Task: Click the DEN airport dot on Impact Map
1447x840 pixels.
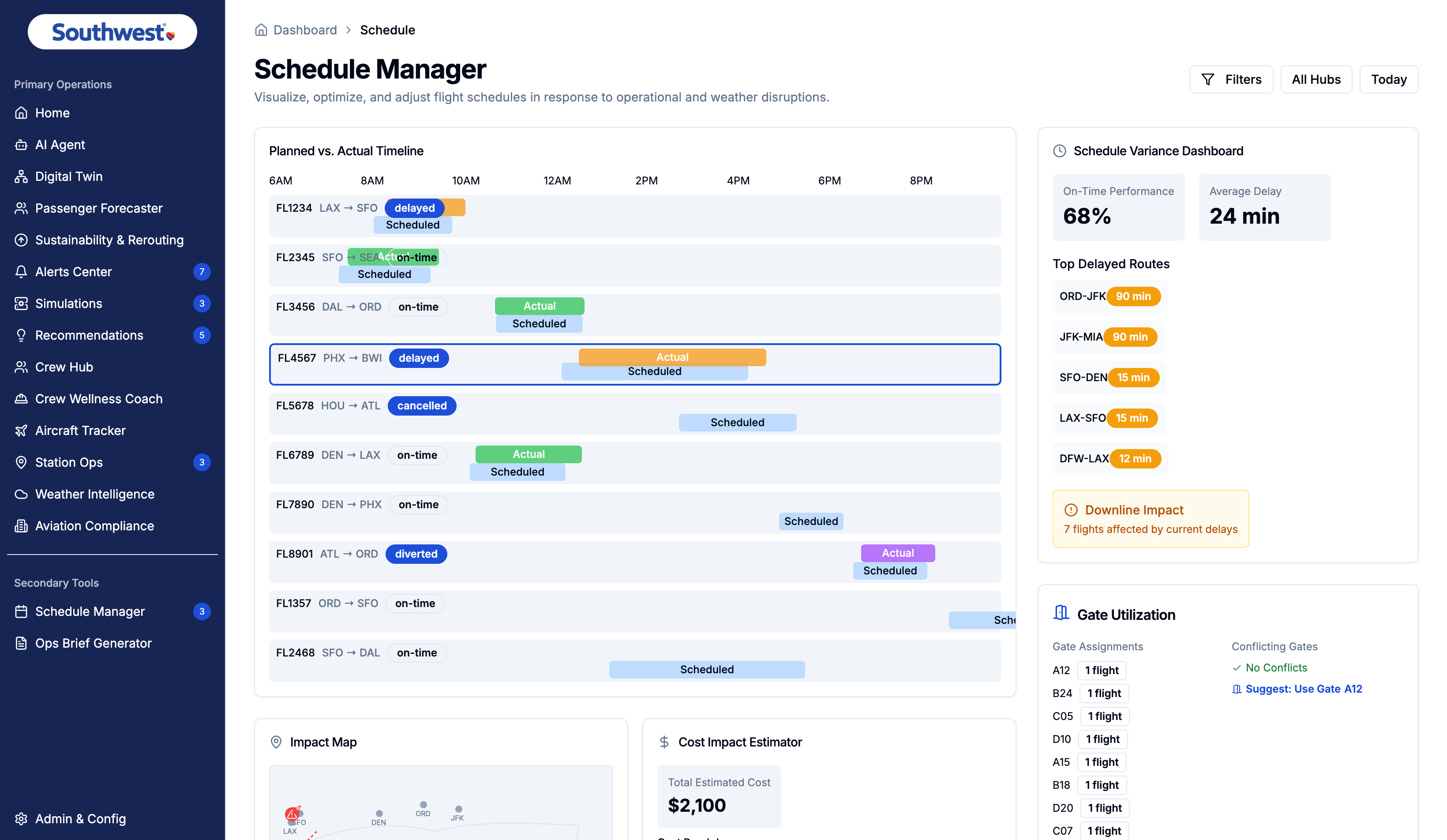Action: (x=379, y=814)
